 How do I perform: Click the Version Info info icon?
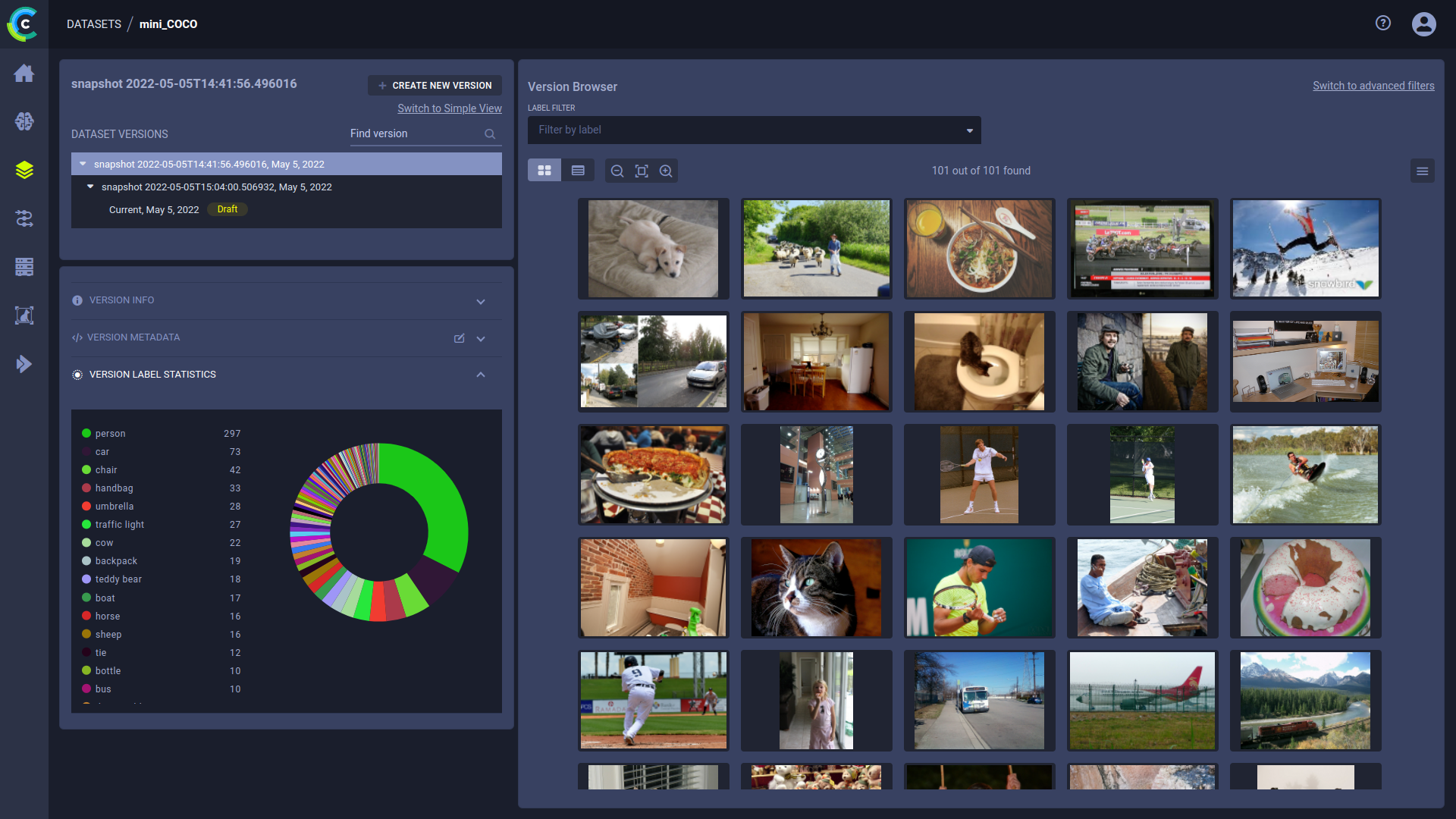click(77, 301)
